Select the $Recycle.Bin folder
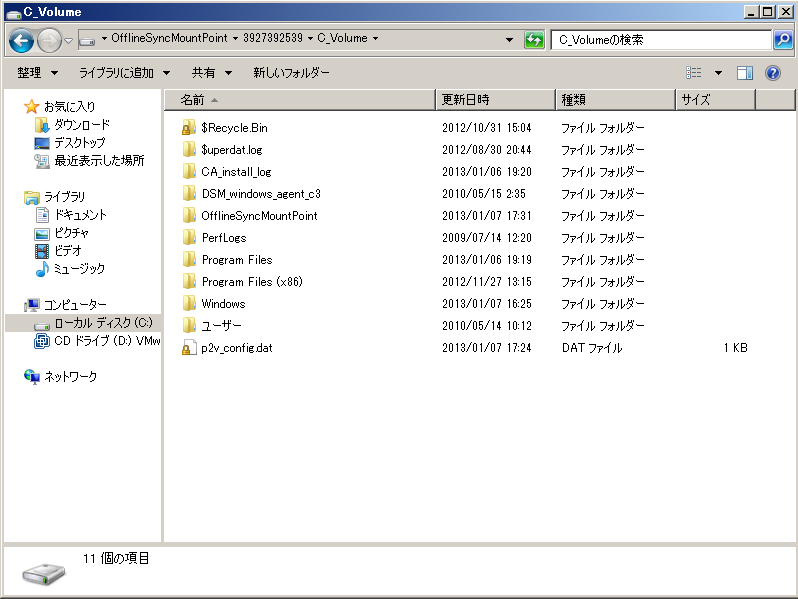 pos(224,128)
